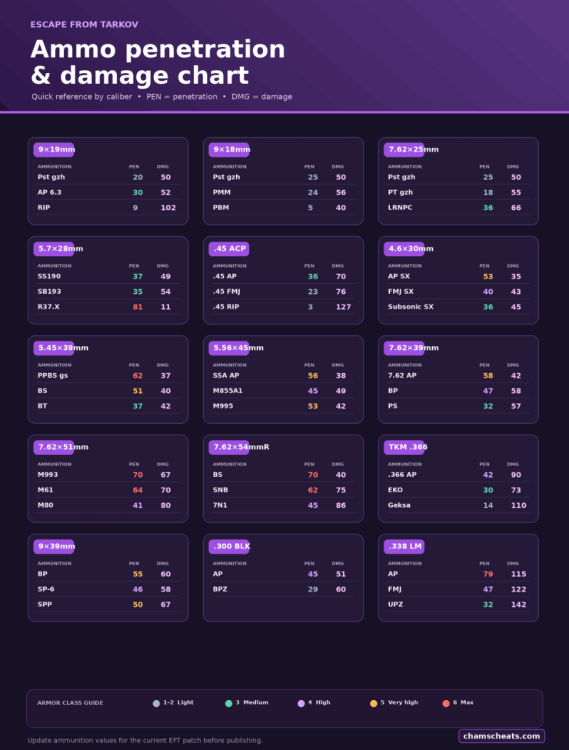The width and height of the screenshot is (569, 750).
Task: Select the .338 LM caliber badge
Action: [x=404, y=546]
